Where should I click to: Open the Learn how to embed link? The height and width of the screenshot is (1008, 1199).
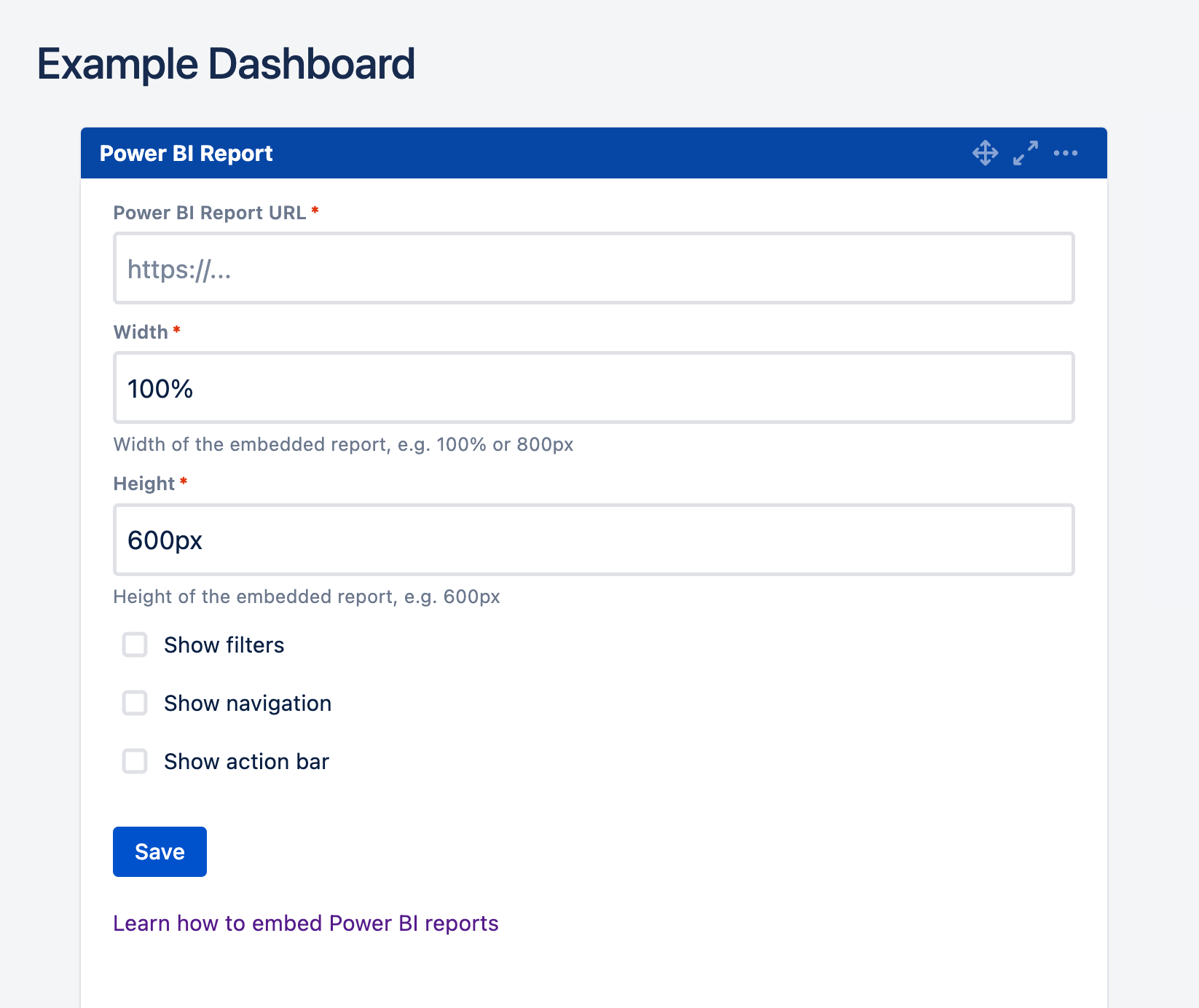tap(305, 923)
